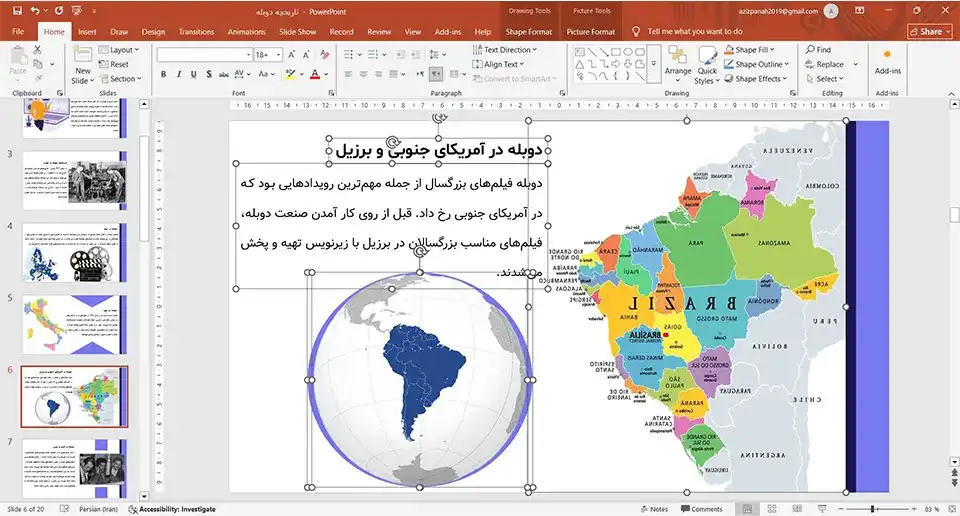Adjust the zoom slider handle
This screenshot has width=960, height=516.
[x=872, y=509]
